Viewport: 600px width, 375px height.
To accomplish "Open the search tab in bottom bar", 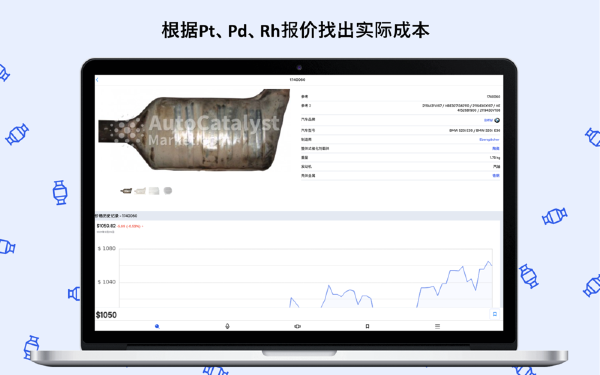I will click(157, 326).
